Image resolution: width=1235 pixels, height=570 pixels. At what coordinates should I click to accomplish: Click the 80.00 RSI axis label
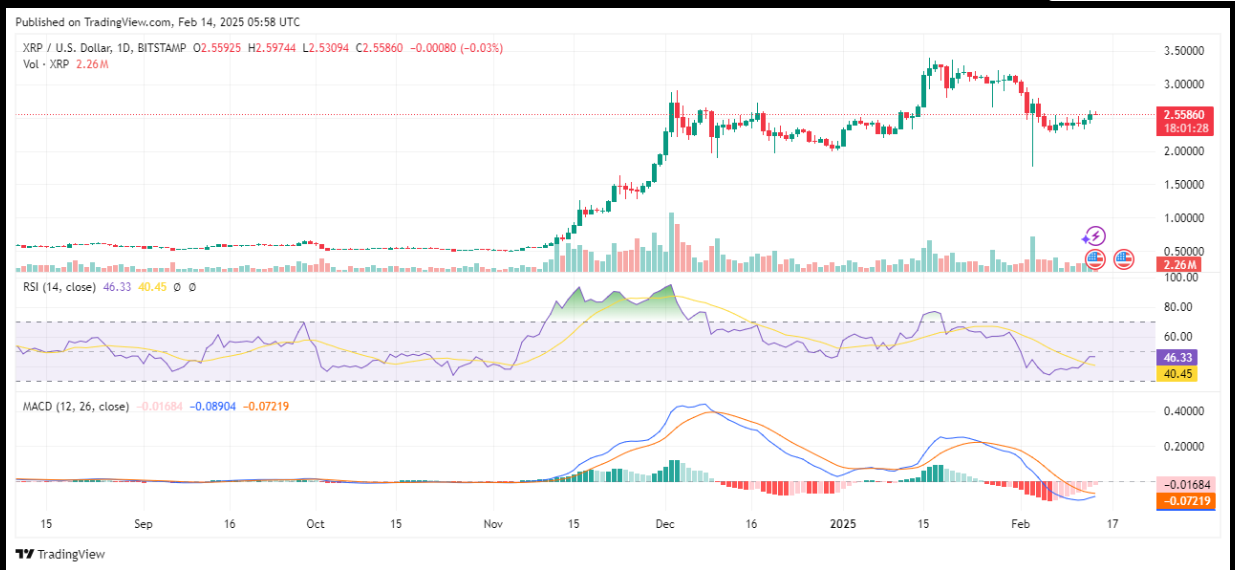pyautogui.click(x=1176, y=307)
